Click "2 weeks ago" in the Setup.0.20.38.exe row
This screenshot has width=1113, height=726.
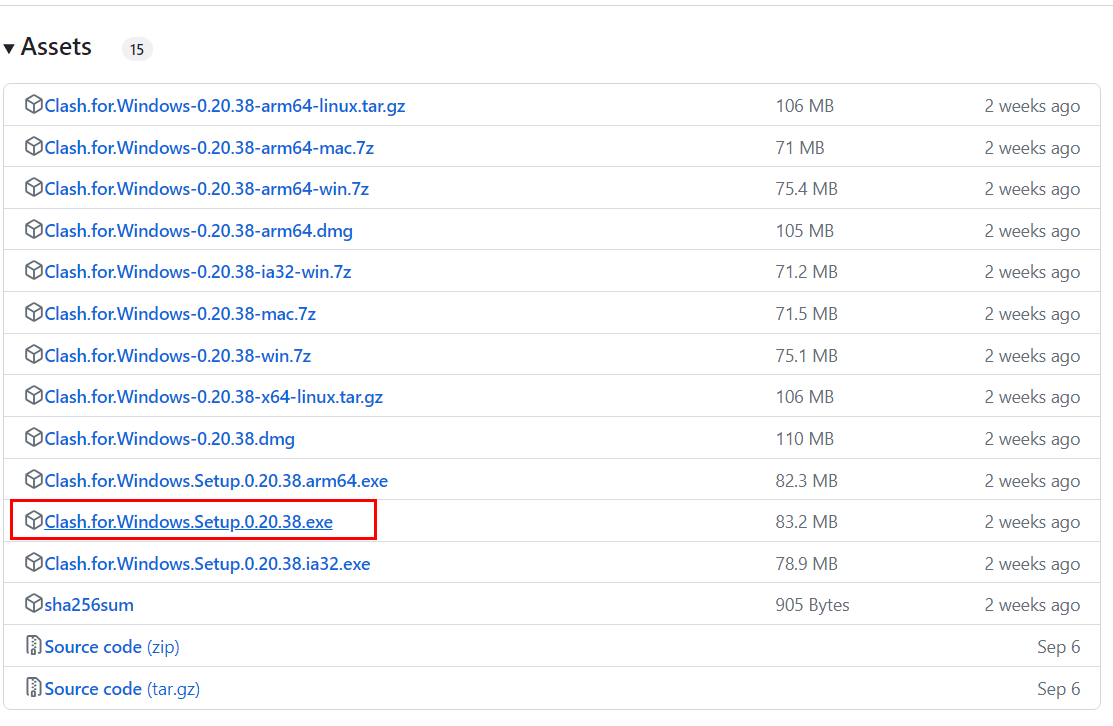coord(1032,522)
